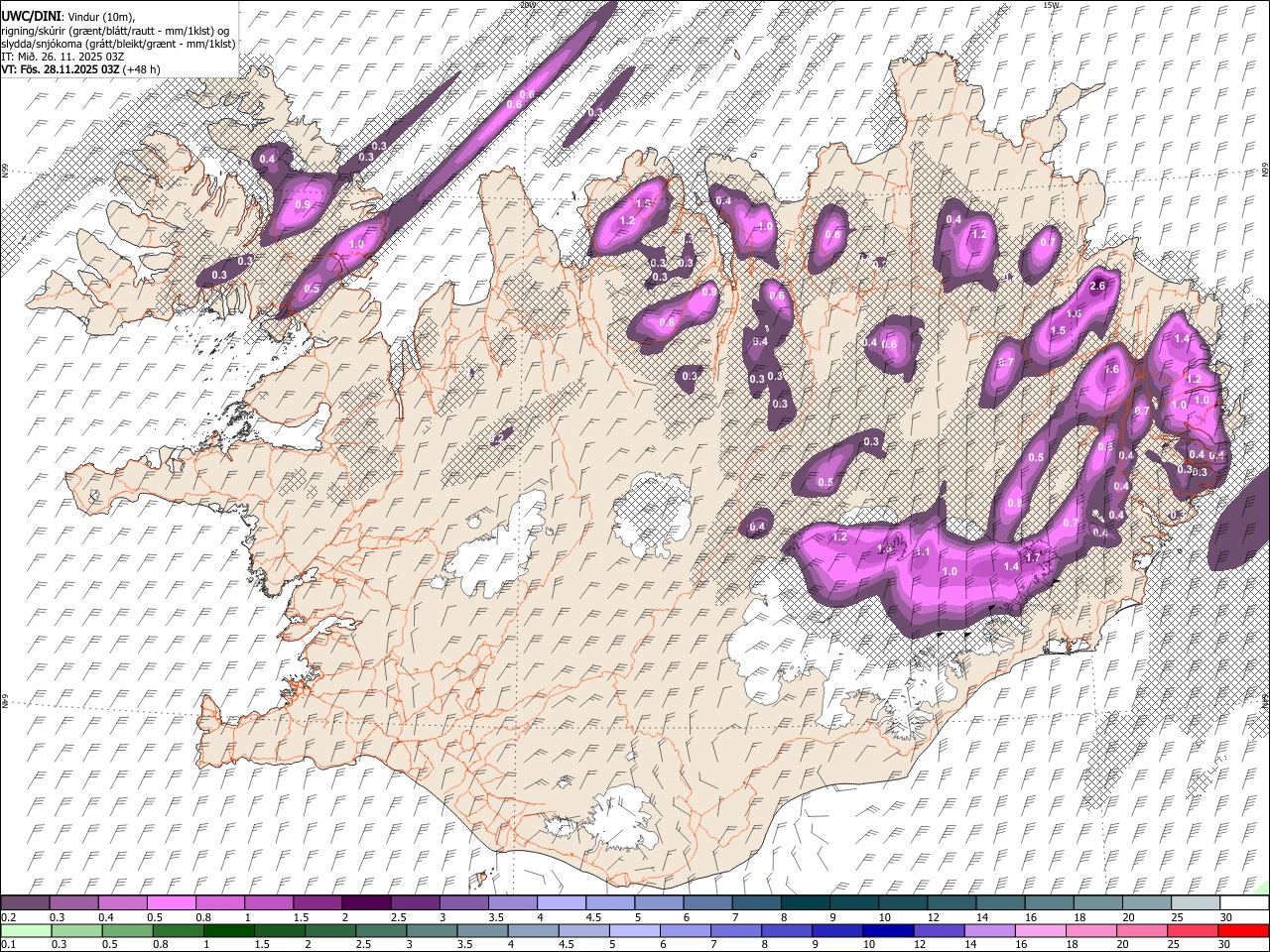The image size is (1270, 952).
Task: Pick violet 12 swatch in rain legend
Action: pyautogui.click(x=939, y=930)
